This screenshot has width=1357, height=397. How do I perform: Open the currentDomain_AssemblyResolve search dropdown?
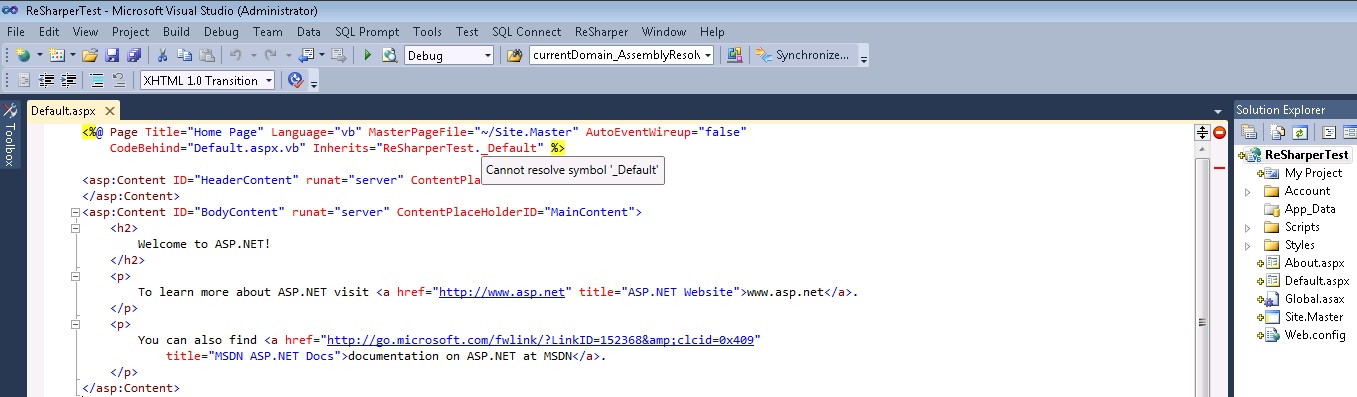(707, 55)
